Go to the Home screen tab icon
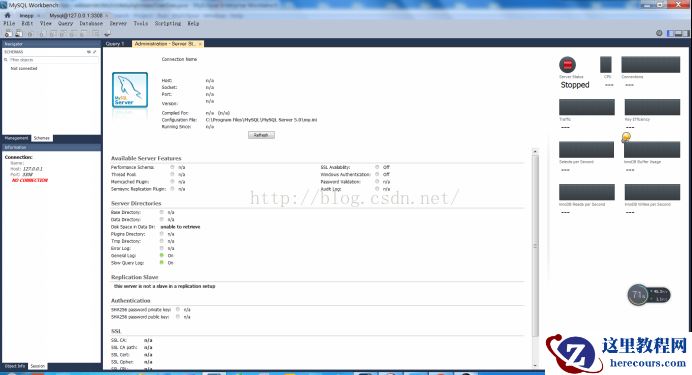This screenshot has height=375, width=692. tap(7, 15)
